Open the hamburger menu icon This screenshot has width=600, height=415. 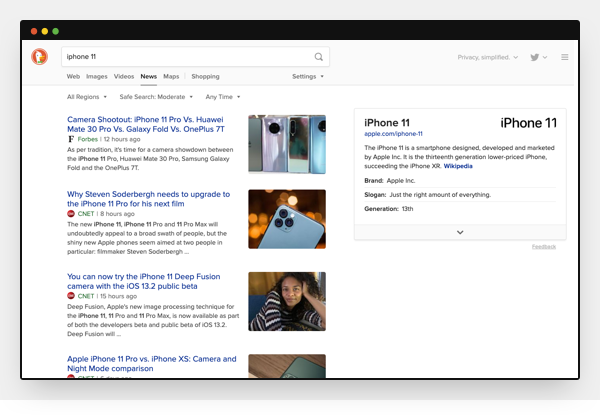[564, 57]
